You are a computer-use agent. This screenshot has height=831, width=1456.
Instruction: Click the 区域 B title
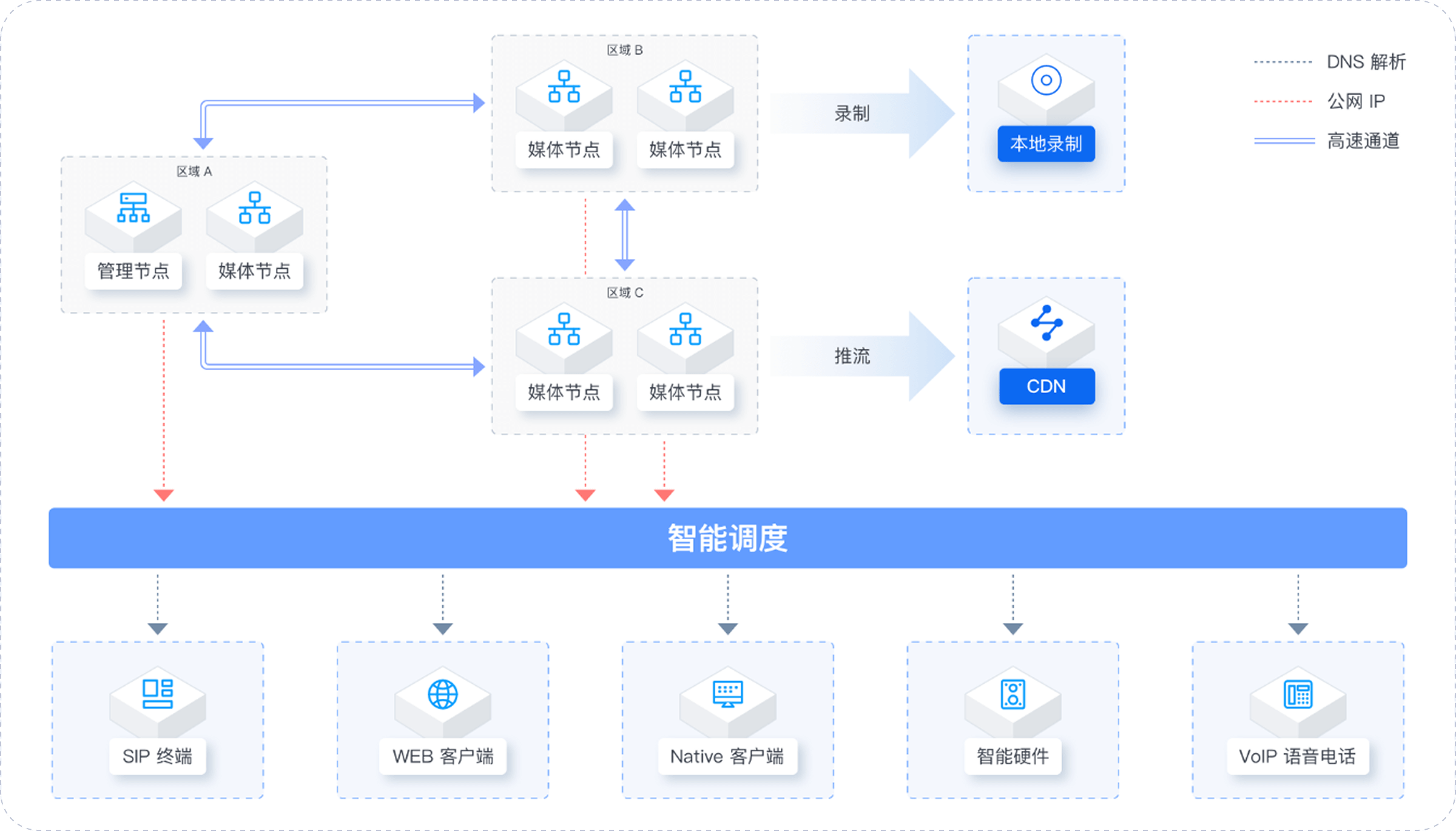pos(625,50)
